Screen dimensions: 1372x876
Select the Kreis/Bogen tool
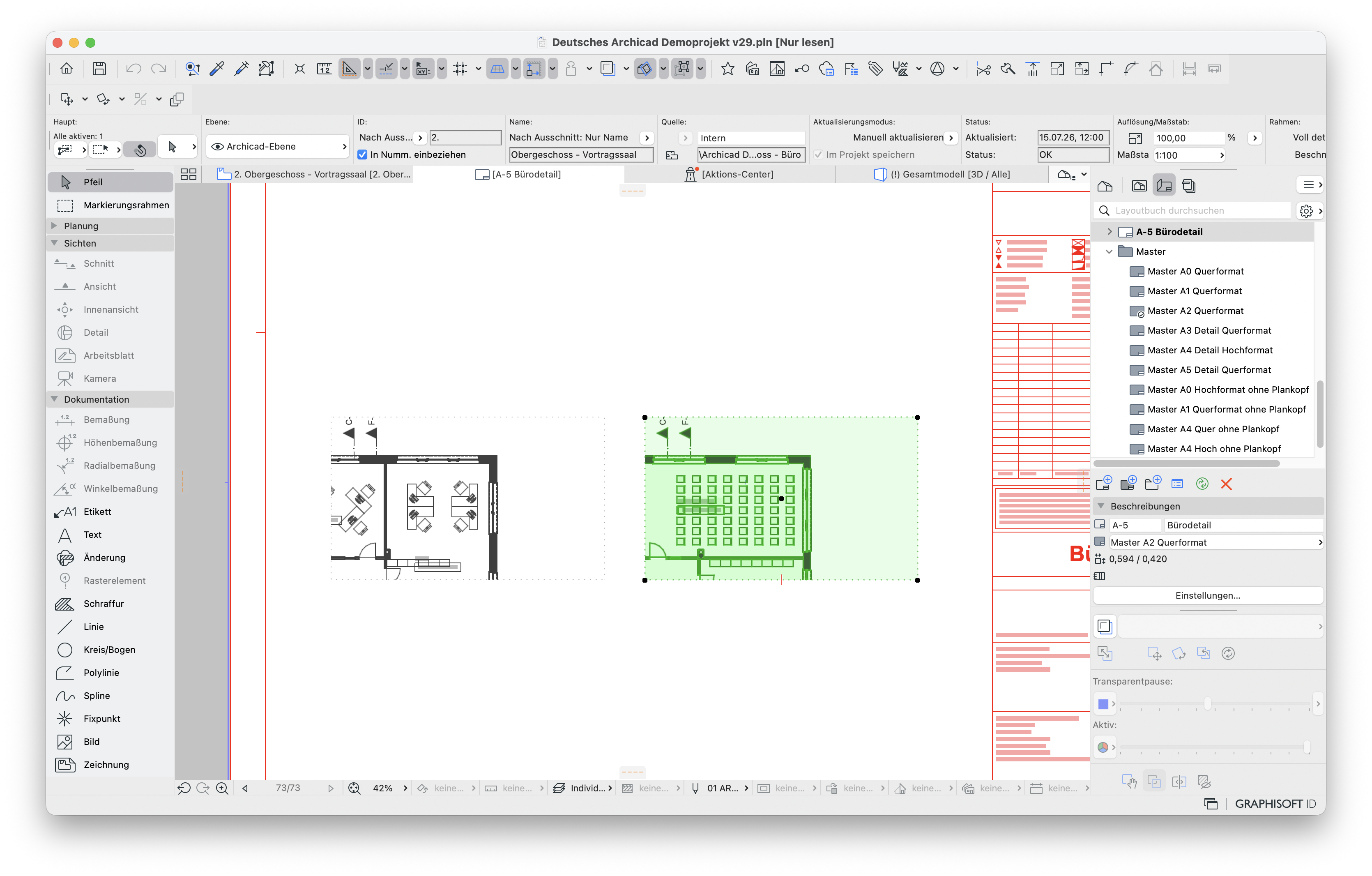(110, 650)
